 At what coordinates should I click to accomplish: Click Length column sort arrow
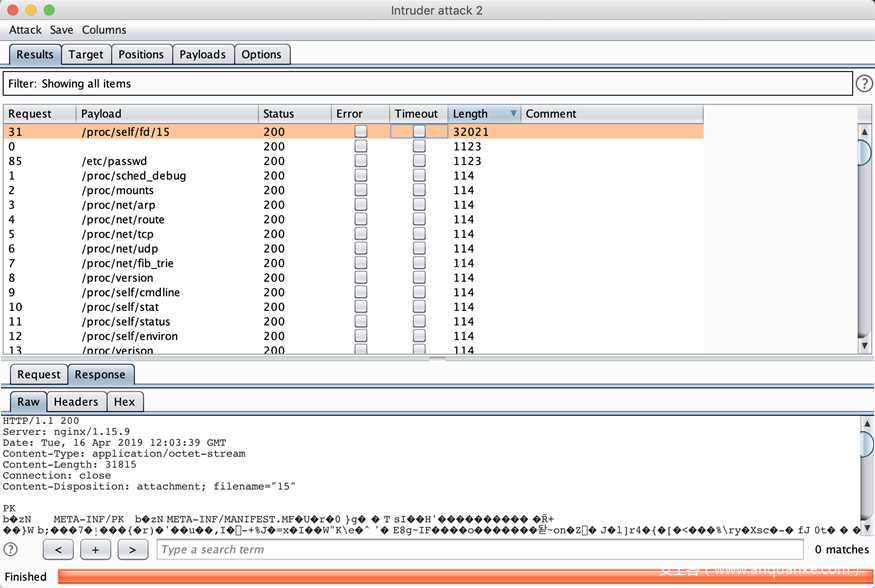point(513,114)
